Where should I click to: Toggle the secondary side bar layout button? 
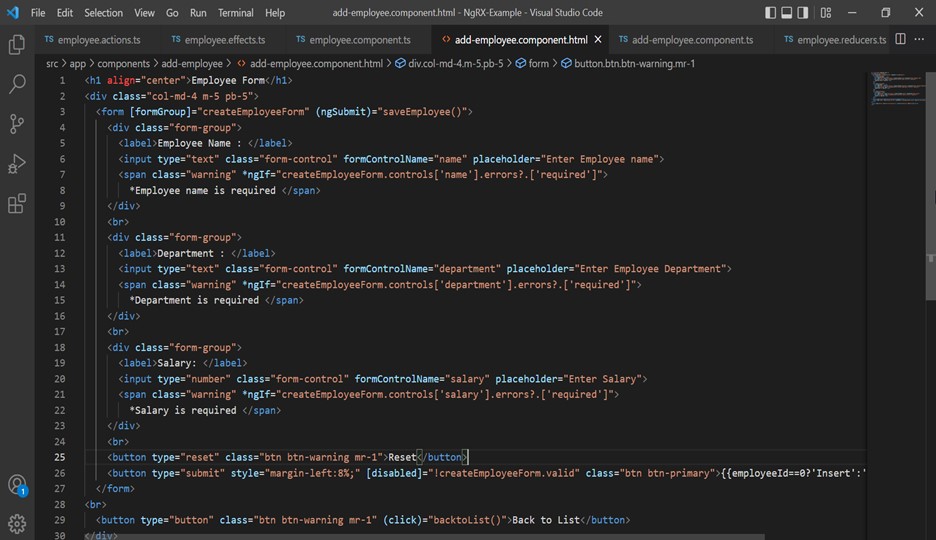click(804, 13)
